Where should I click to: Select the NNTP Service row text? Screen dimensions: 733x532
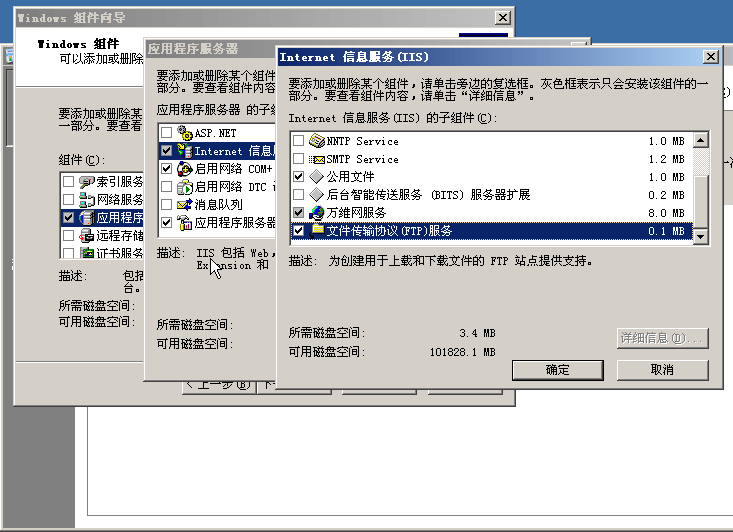pos(362,141)
